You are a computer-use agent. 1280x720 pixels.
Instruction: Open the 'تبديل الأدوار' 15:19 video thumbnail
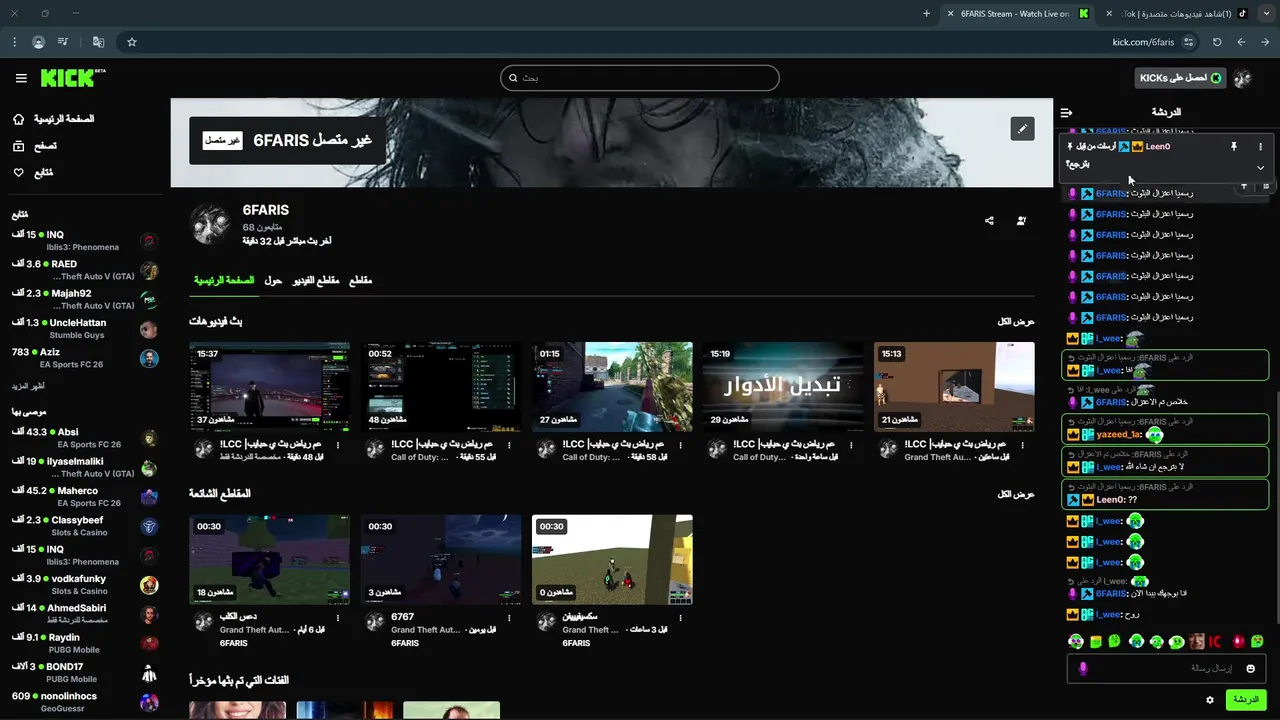pyautogui.click(x=783, y=387)
